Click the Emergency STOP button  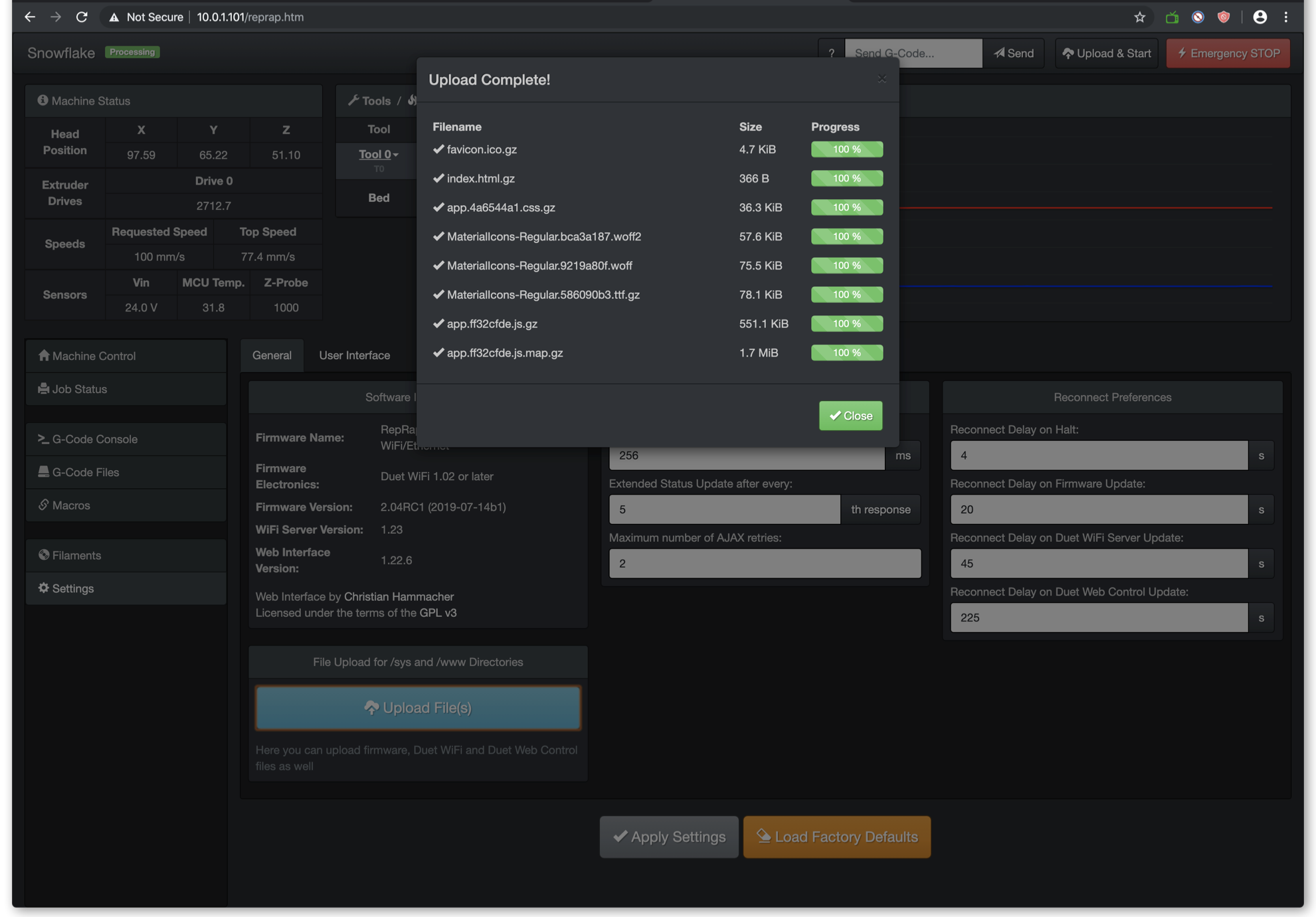[x=1228, y=53]
